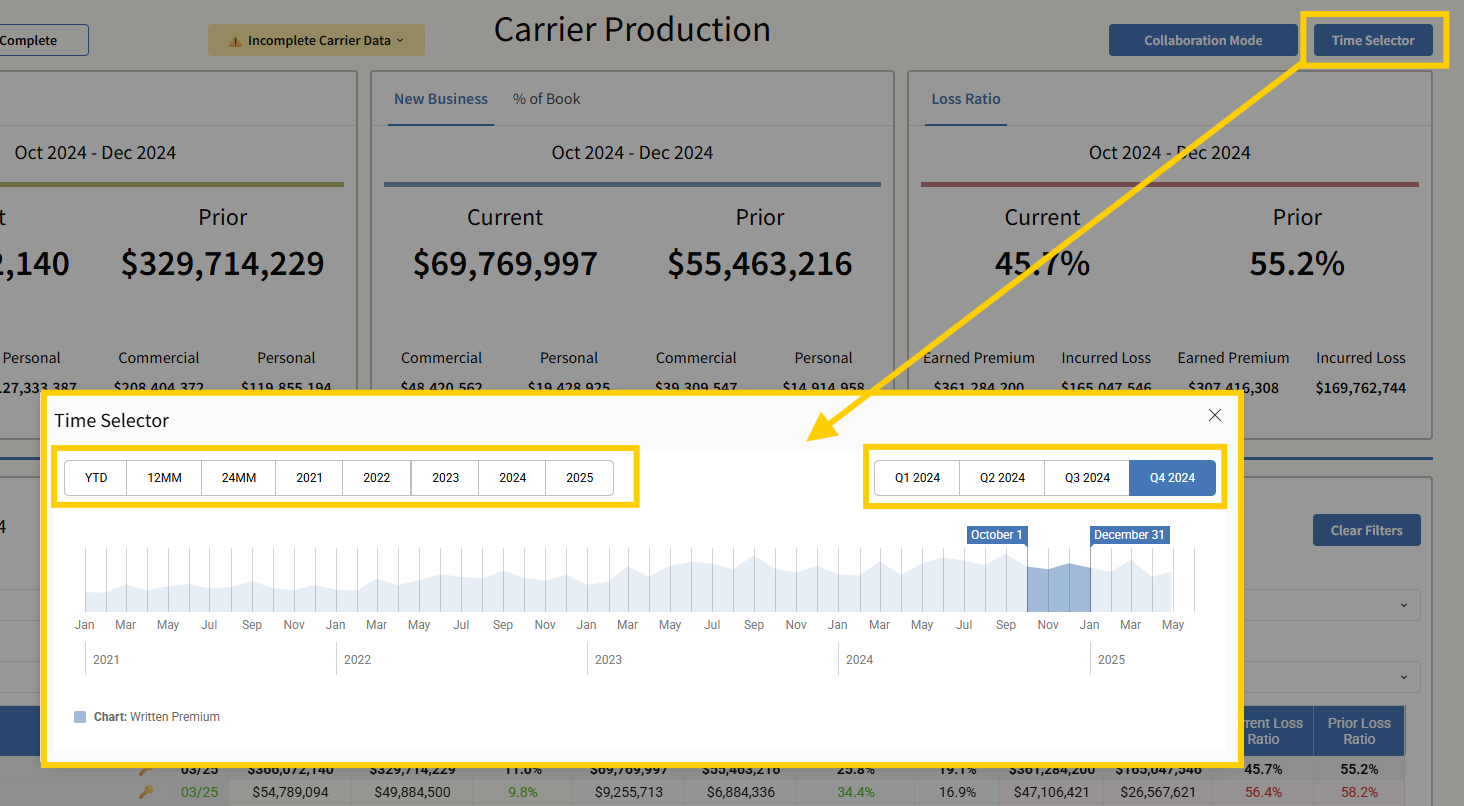Sort by Prior Loss Ratio column header

point(1359,731)
